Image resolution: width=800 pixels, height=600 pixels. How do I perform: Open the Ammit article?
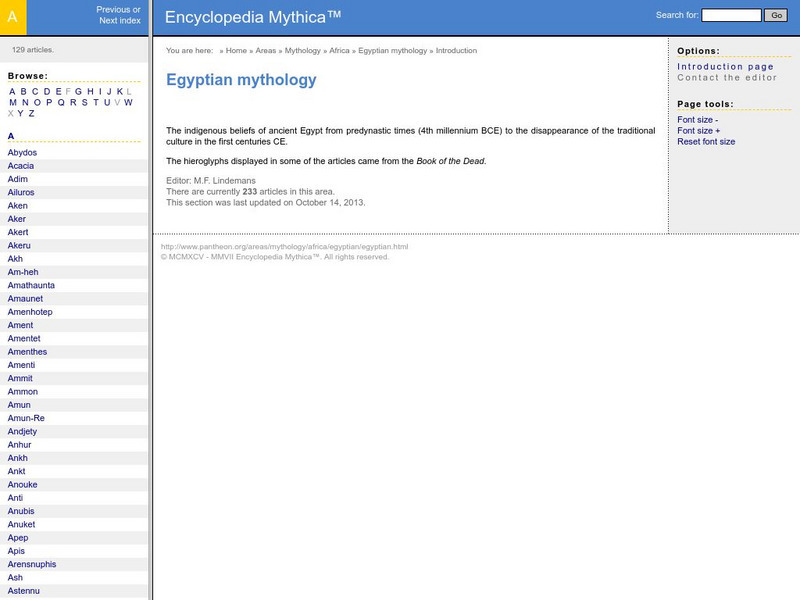pyautogui.click(x=20, y=378)
